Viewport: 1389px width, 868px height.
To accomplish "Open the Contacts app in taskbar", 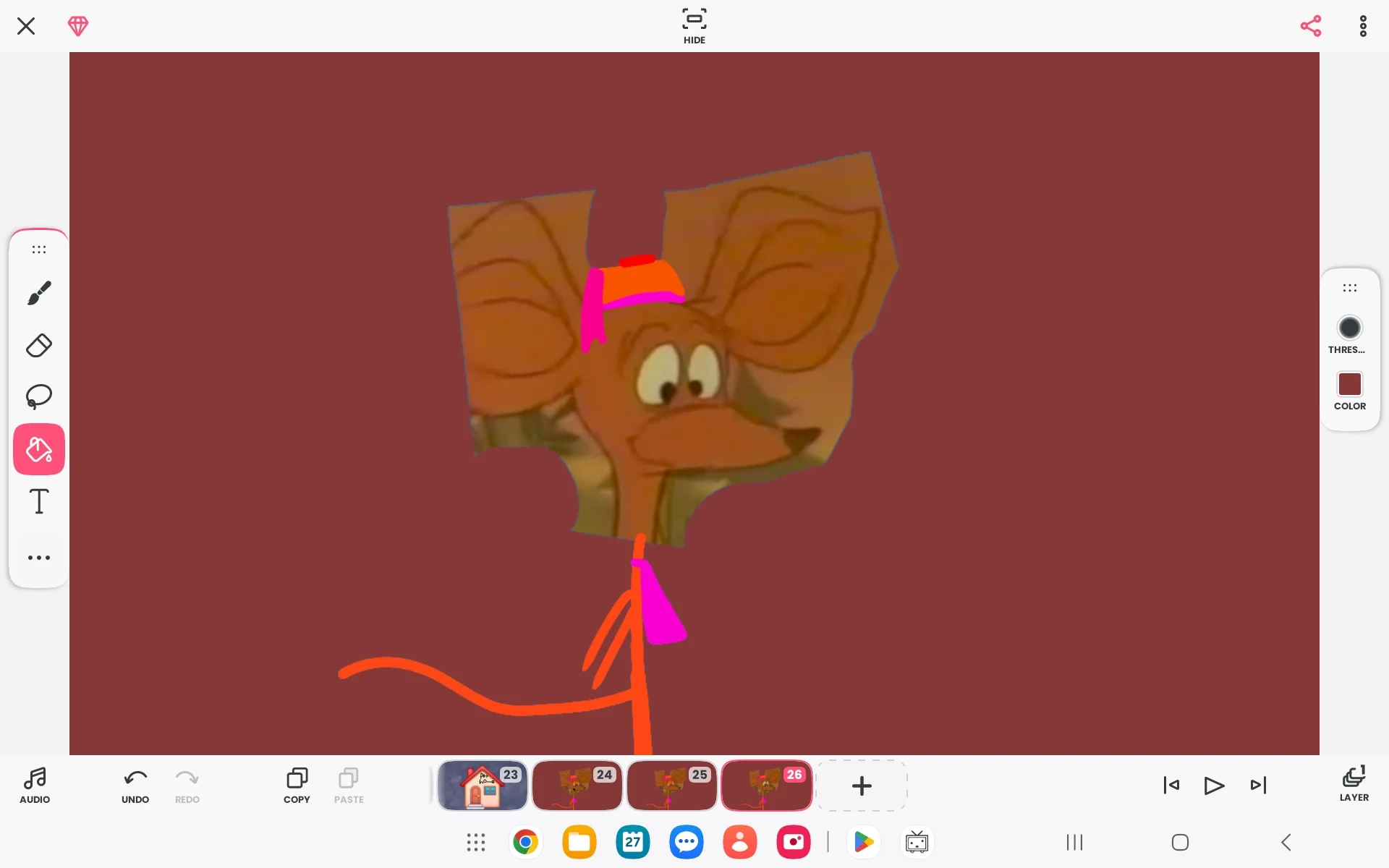I will click(x=740, y=842).
